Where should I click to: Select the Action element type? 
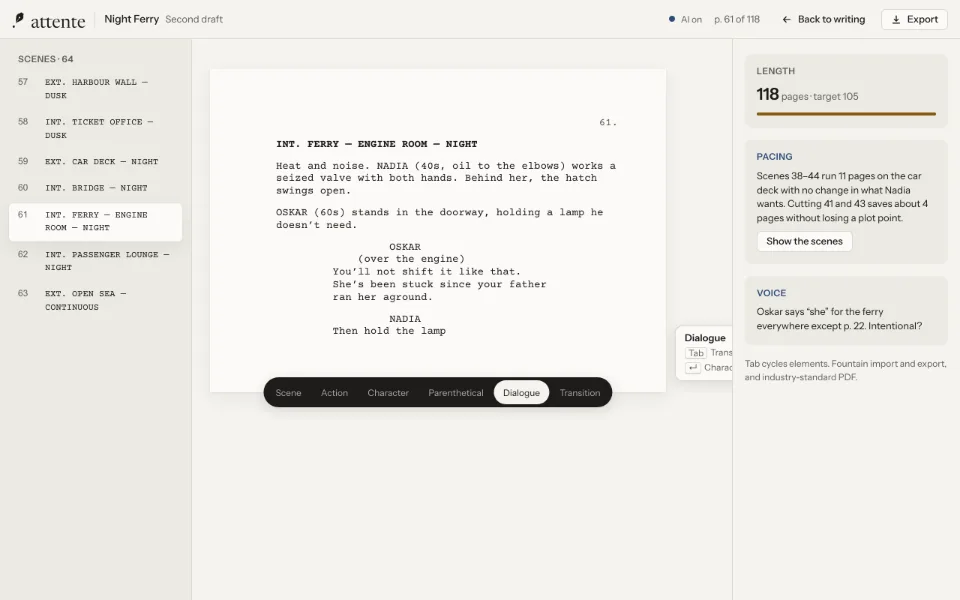[x=334, y=392]
